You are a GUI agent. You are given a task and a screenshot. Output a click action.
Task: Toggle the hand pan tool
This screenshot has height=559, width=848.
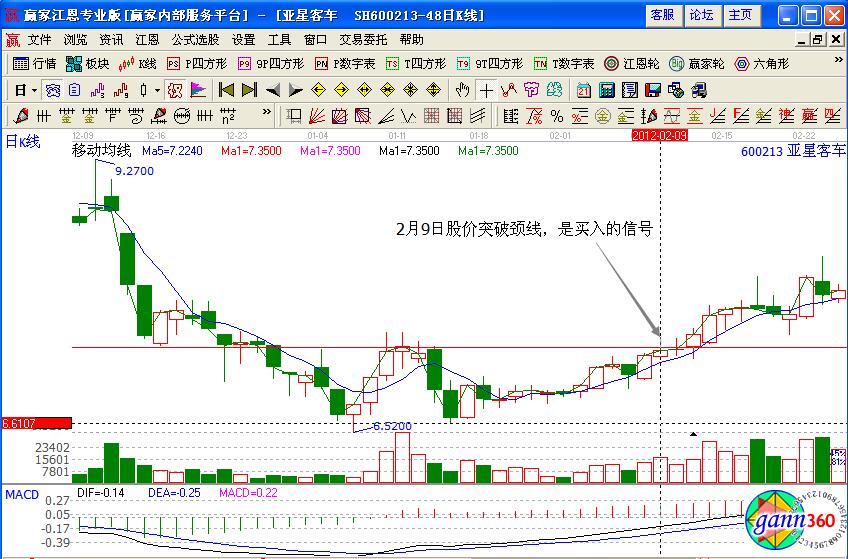pyautogui.click(x=462, y=89)
